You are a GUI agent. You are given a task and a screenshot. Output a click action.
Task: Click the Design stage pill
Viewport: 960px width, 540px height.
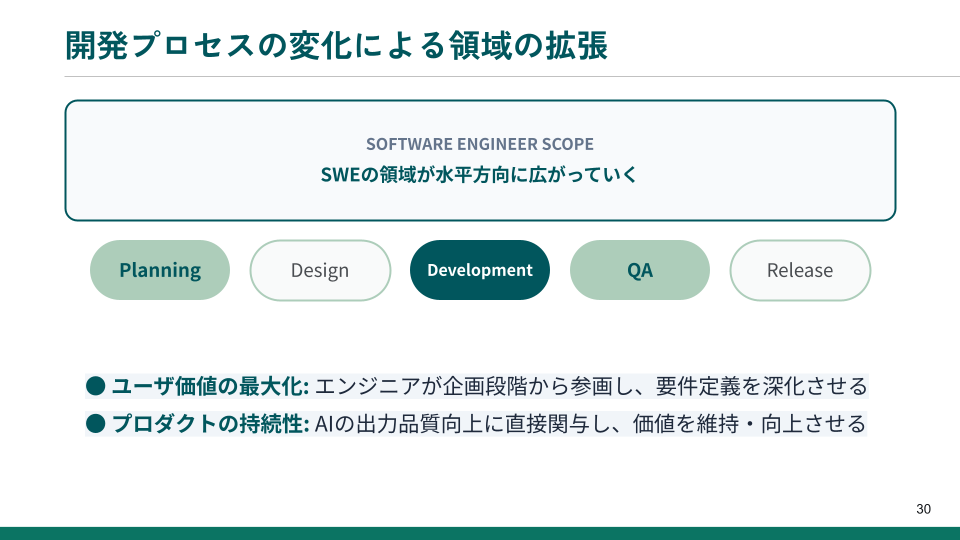320,270
